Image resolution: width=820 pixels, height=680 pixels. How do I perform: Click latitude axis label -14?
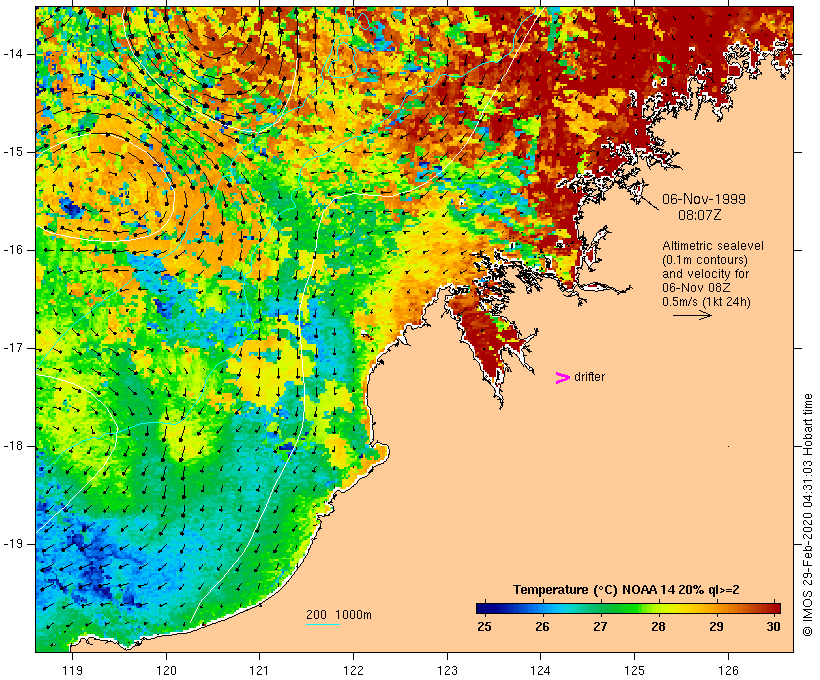(x=13, y=54)
